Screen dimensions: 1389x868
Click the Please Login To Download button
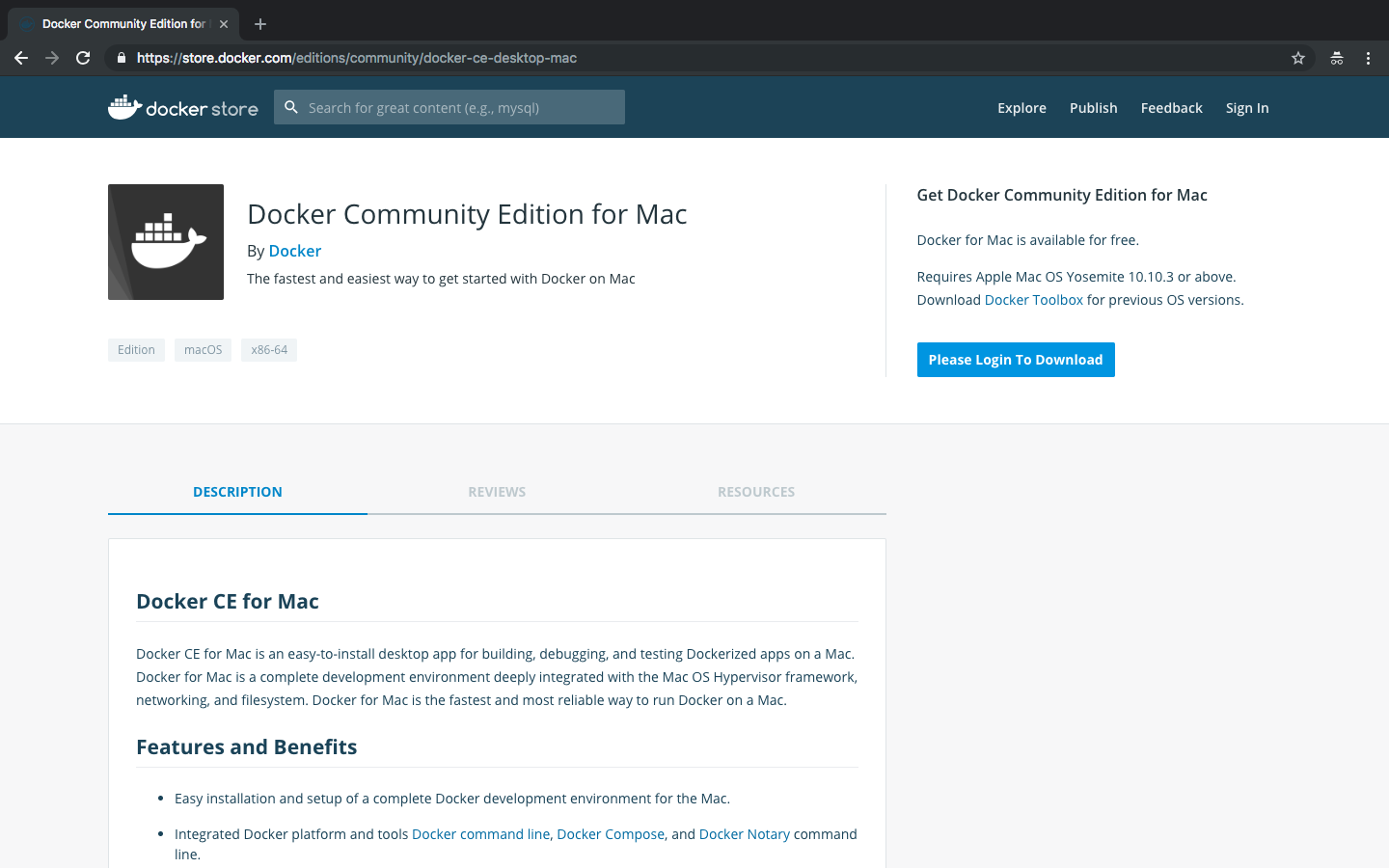point(1016,360)
